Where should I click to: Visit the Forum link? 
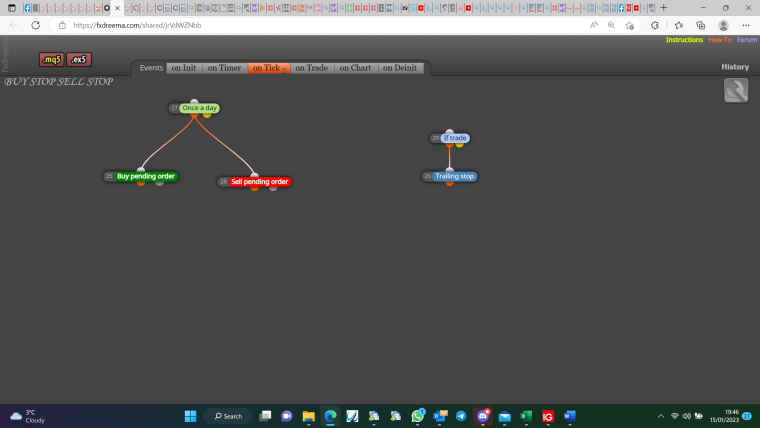click(747, 40)
